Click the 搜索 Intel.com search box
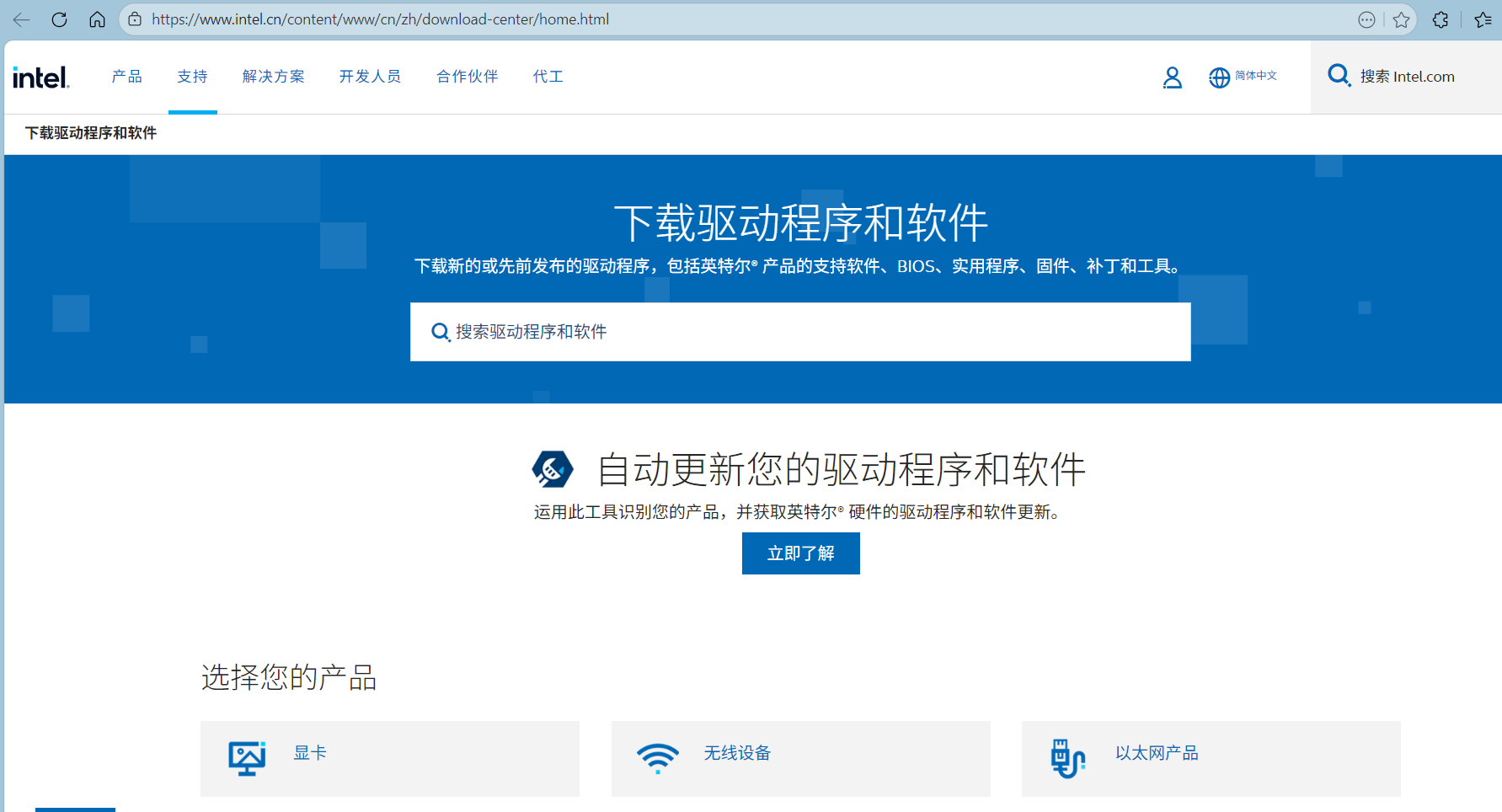The image size is (1502, 812). 1407,77
